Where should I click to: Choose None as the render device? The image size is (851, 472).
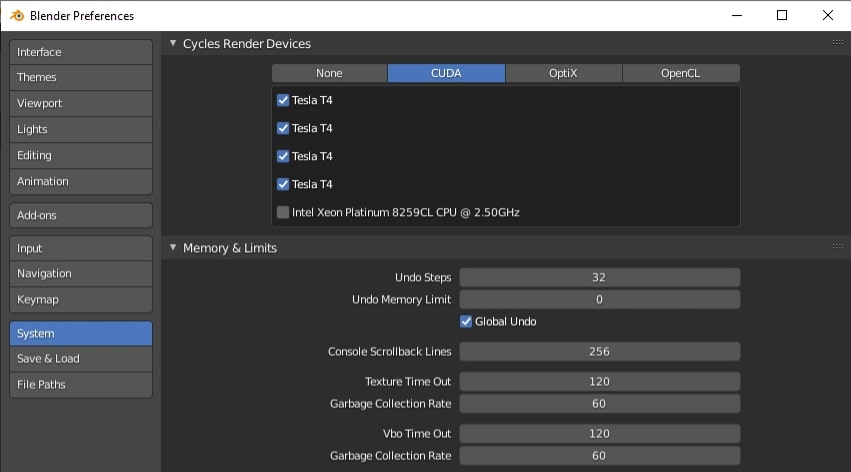tap(329, 73)
